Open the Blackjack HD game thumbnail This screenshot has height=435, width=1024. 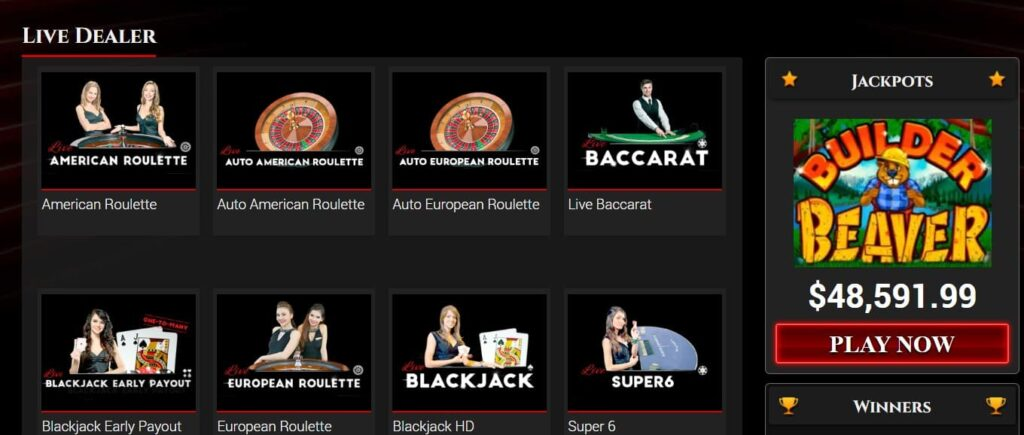469,352
